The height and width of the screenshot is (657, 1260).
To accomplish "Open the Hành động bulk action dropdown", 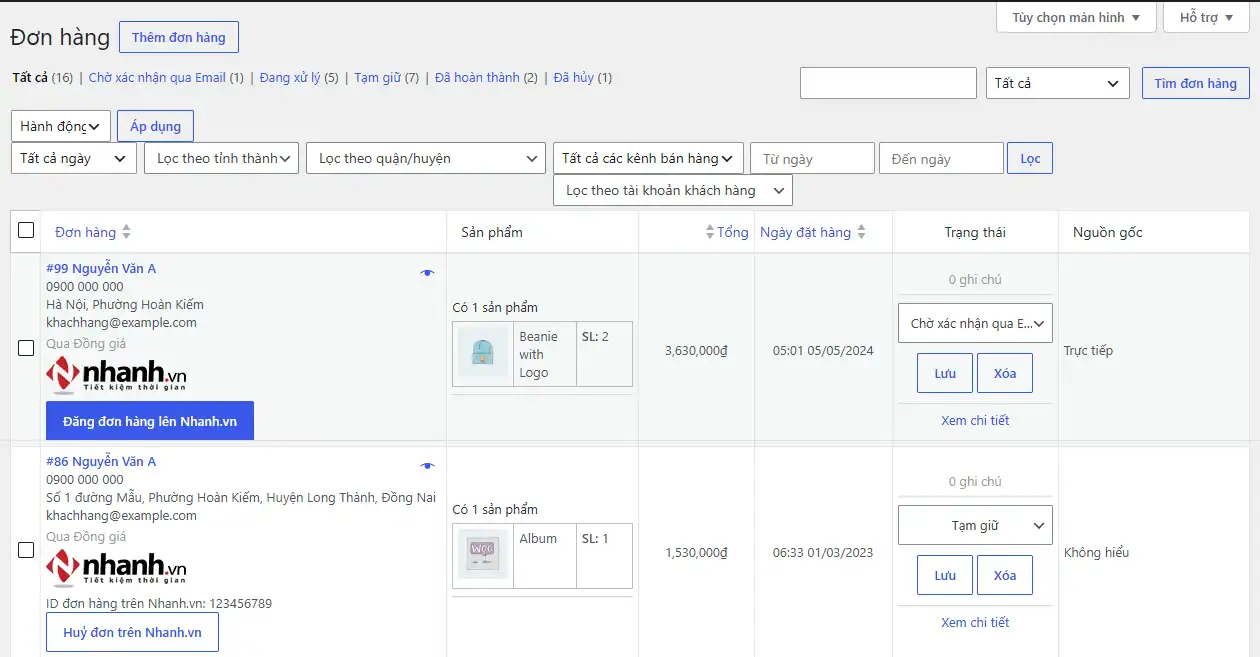I will click(61, 126).
